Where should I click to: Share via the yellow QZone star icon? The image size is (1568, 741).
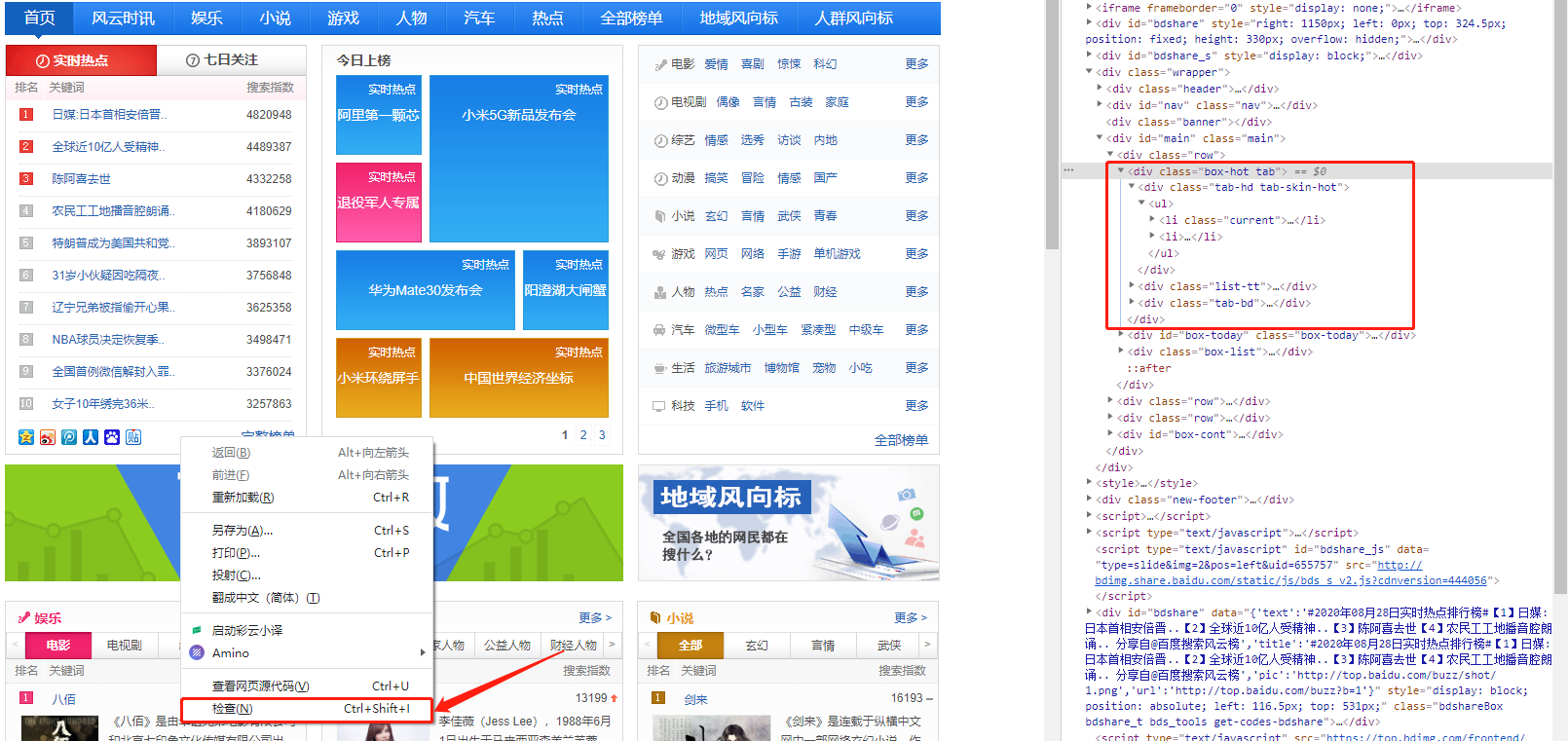pos(26,437)
